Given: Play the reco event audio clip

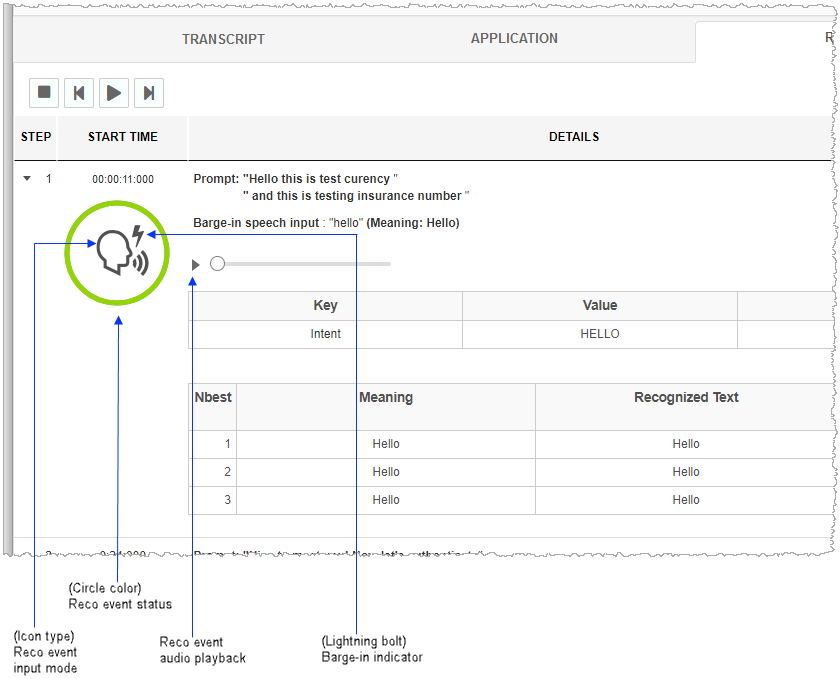Looking at the screenshot, I should point(196,264).
